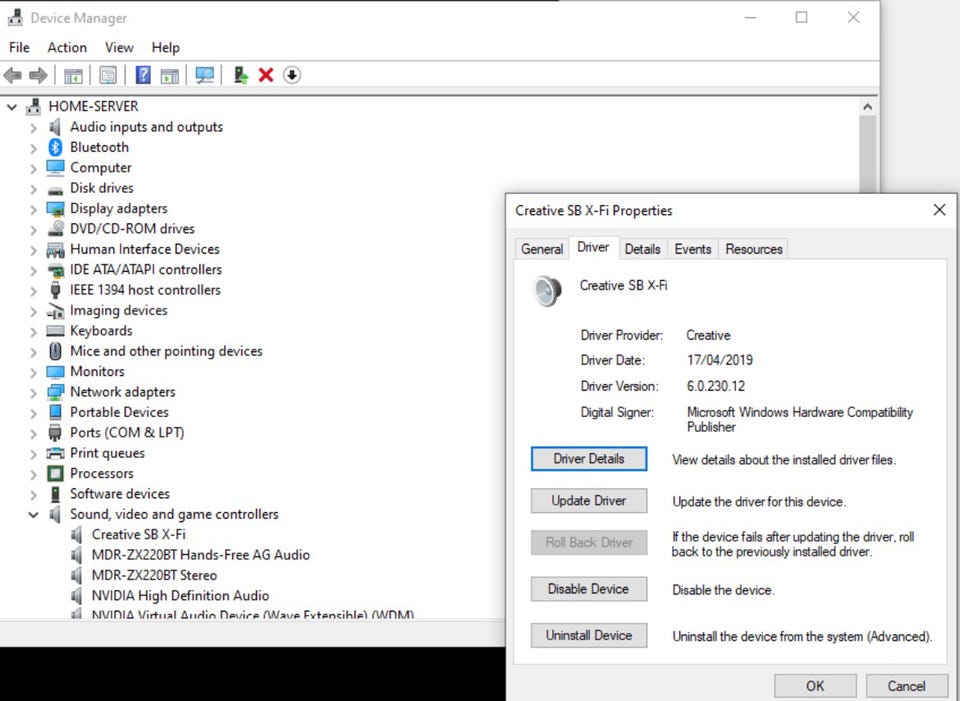Open the Properties toolbar icon
The width and height of the screenshot is (960, 701).
(108, 75)
